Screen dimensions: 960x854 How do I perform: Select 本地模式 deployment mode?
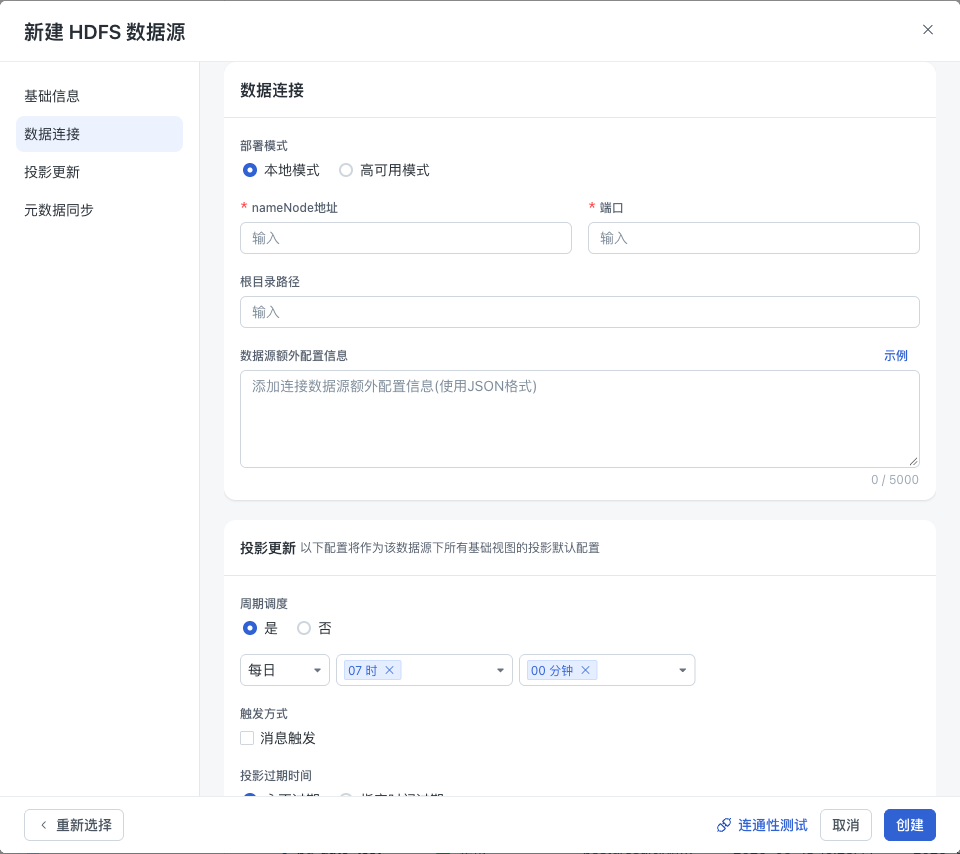[250, 170]
